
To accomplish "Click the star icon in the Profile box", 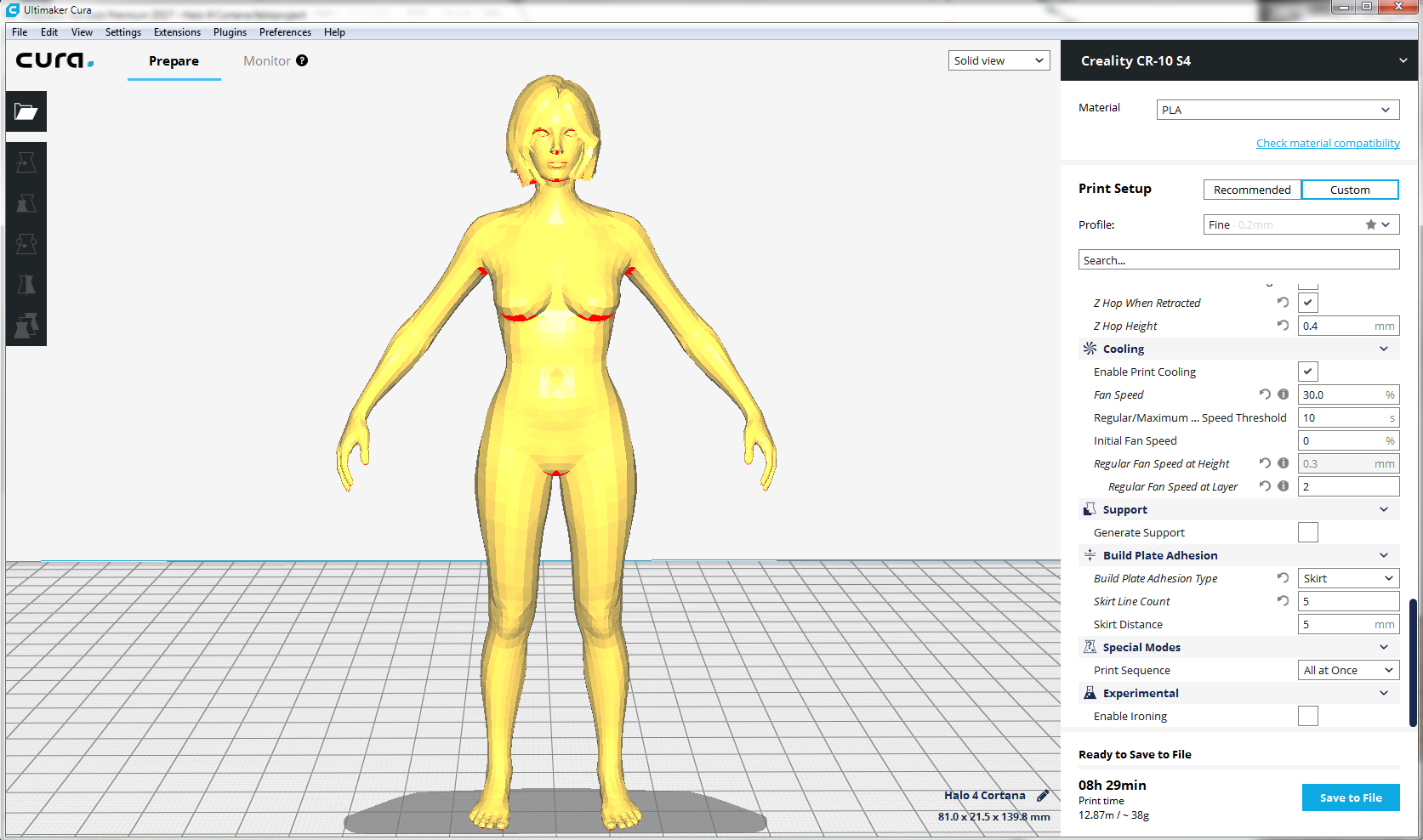I will pyautogui.click(x=1370, y=224).
